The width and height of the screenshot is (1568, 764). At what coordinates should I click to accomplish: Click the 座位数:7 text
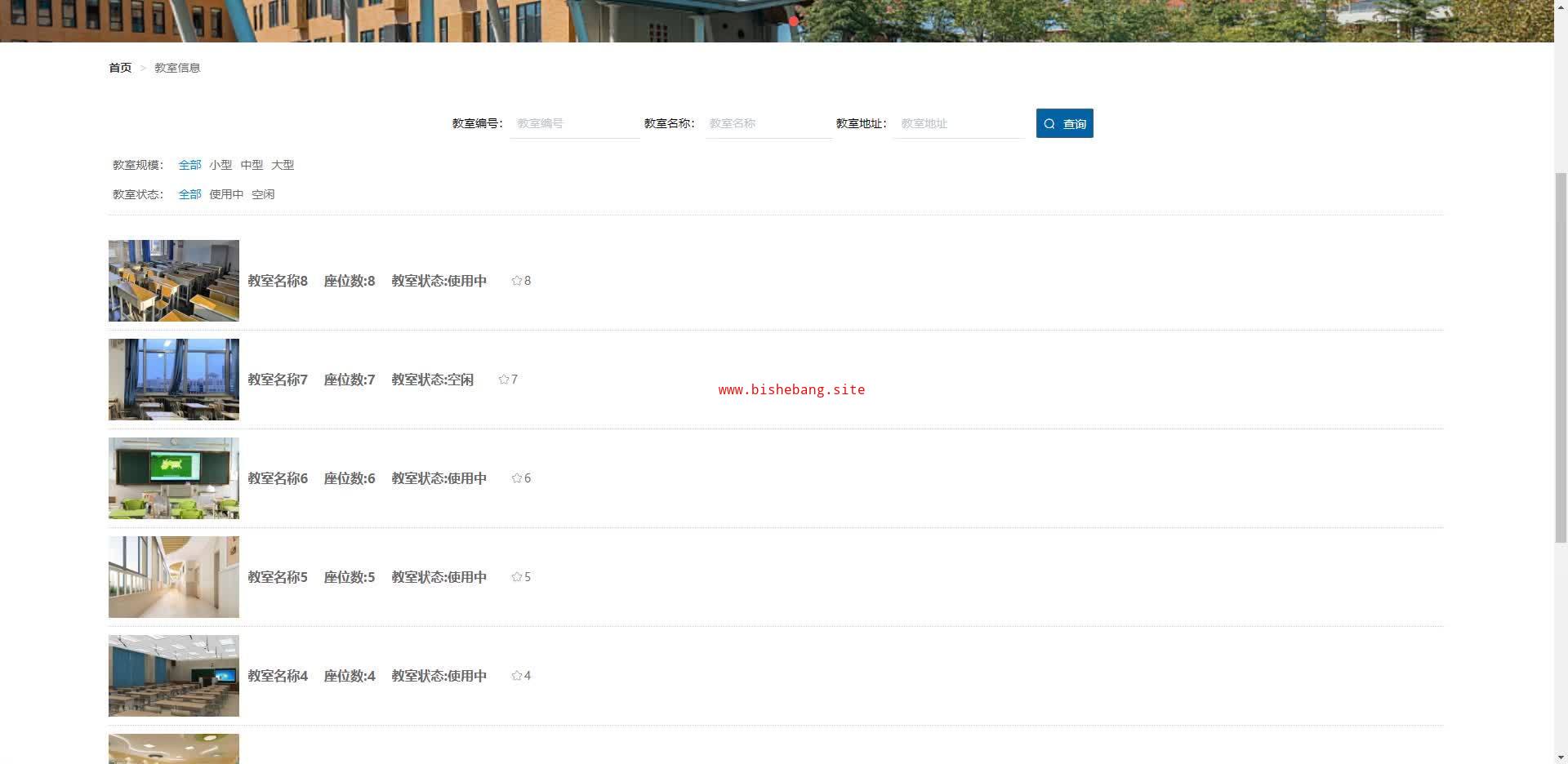350,380
